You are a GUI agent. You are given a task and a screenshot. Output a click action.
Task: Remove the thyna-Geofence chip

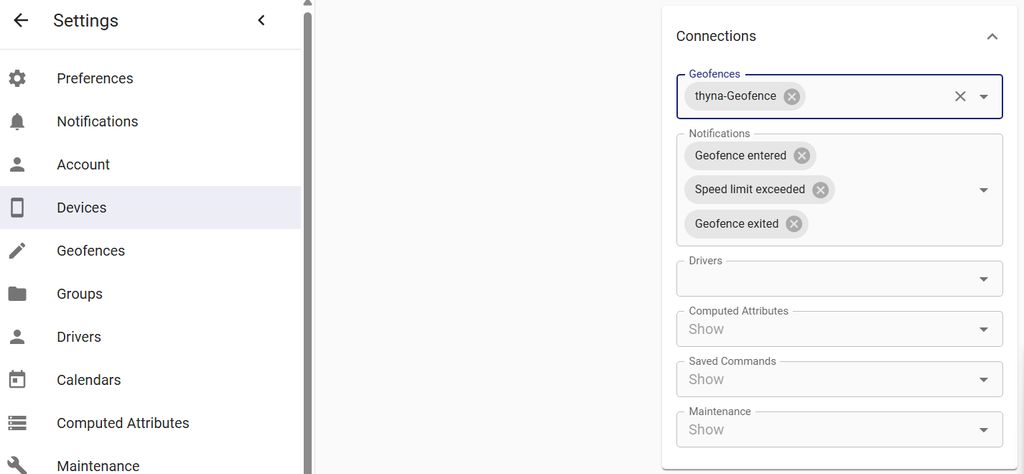point(792,97)
